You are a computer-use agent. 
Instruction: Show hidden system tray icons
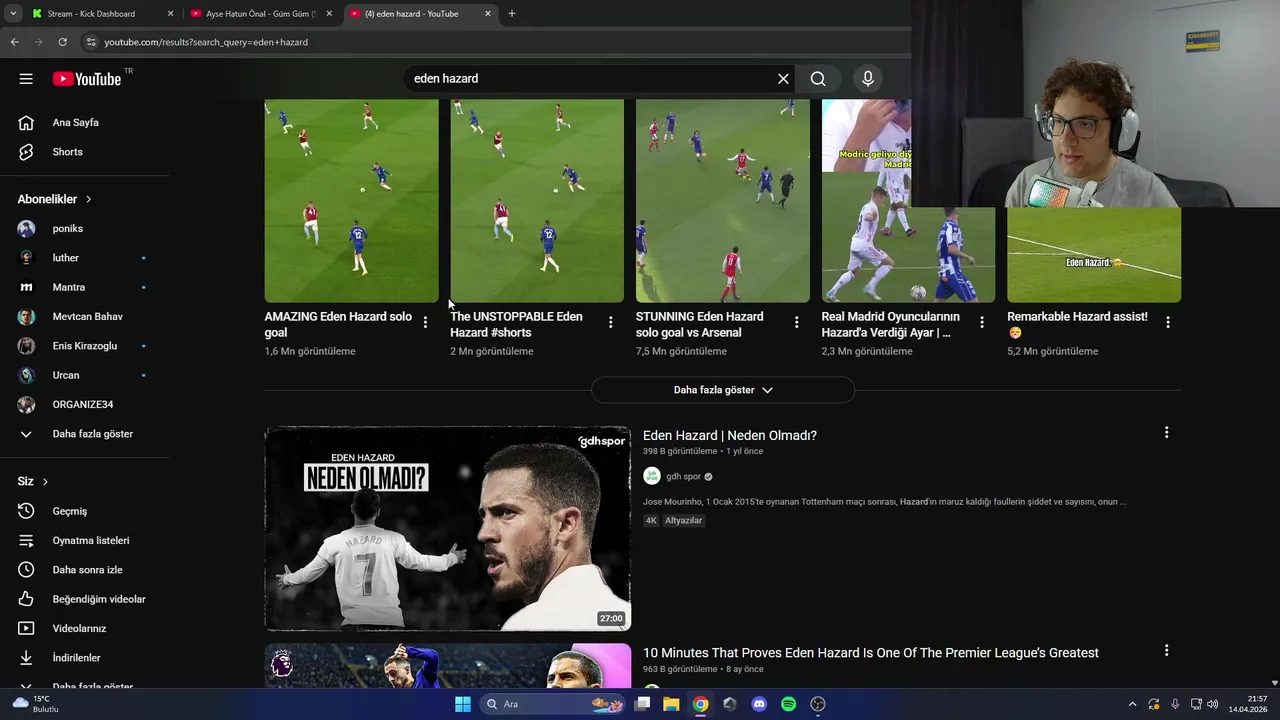[x=1132, y=704]
